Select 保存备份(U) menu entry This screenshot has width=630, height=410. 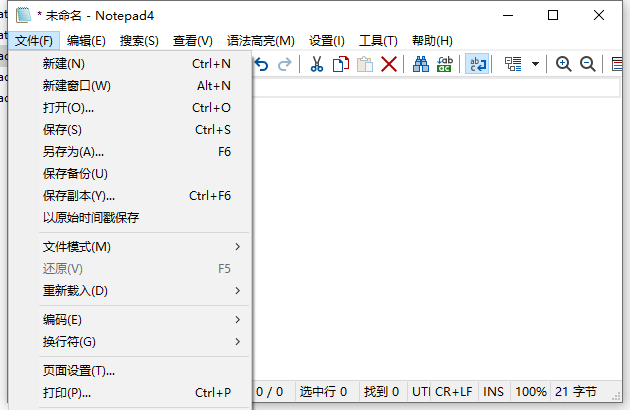tap(130, 174)
